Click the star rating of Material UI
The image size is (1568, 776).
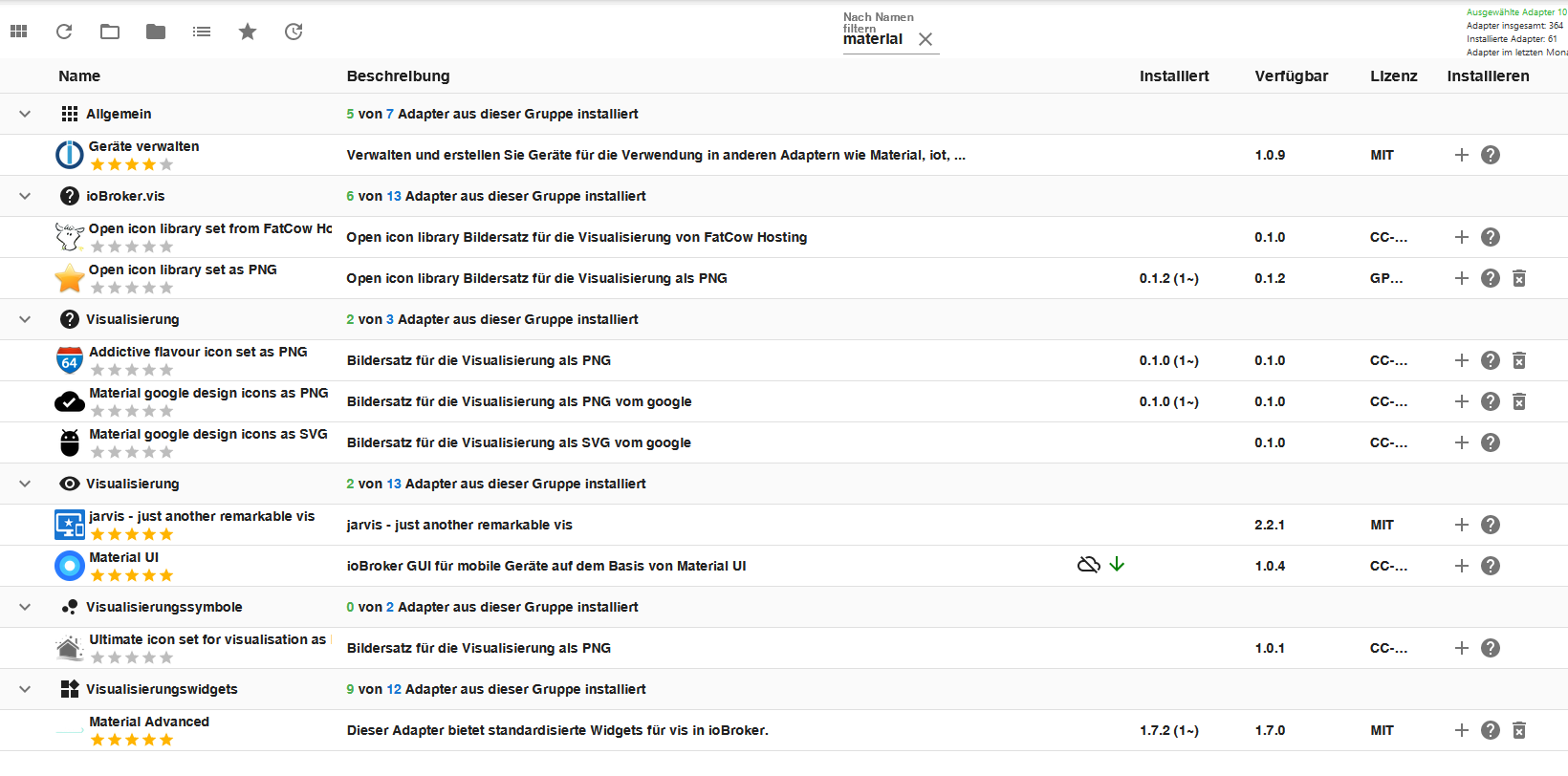tap(132, 575)
